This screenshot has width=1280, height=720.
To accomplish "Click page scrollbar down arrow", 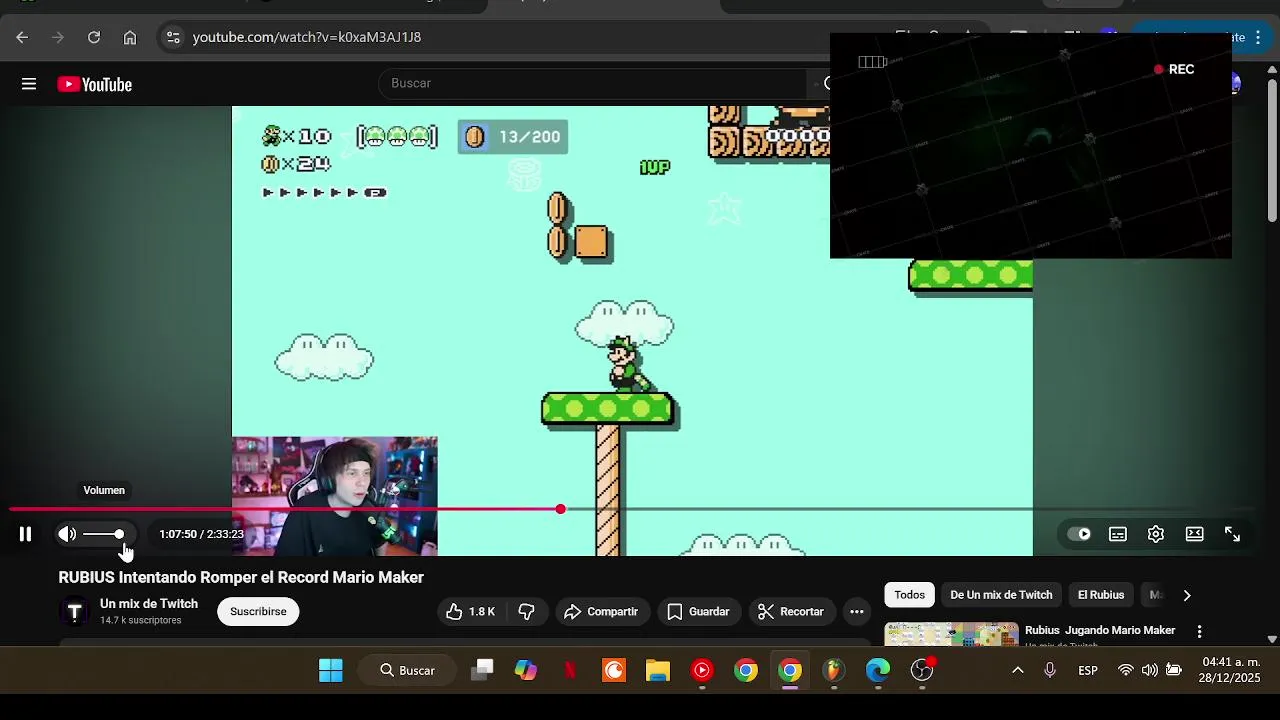I will tap(1272, 639).
